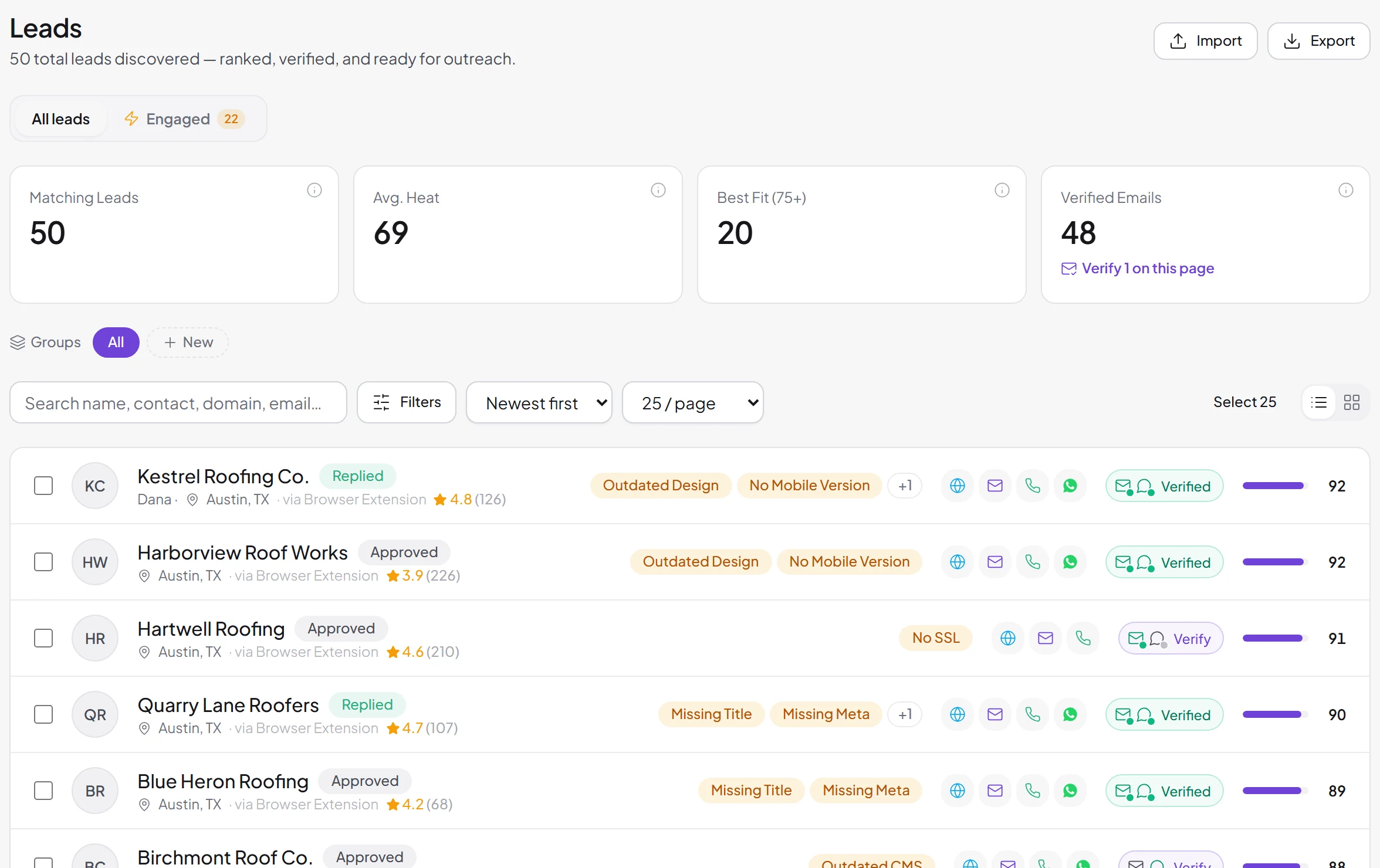The width and height of the screenshot is (1380, 868).
Task: Check the Blue Heron Roofing row
Action: pos(43,791)
